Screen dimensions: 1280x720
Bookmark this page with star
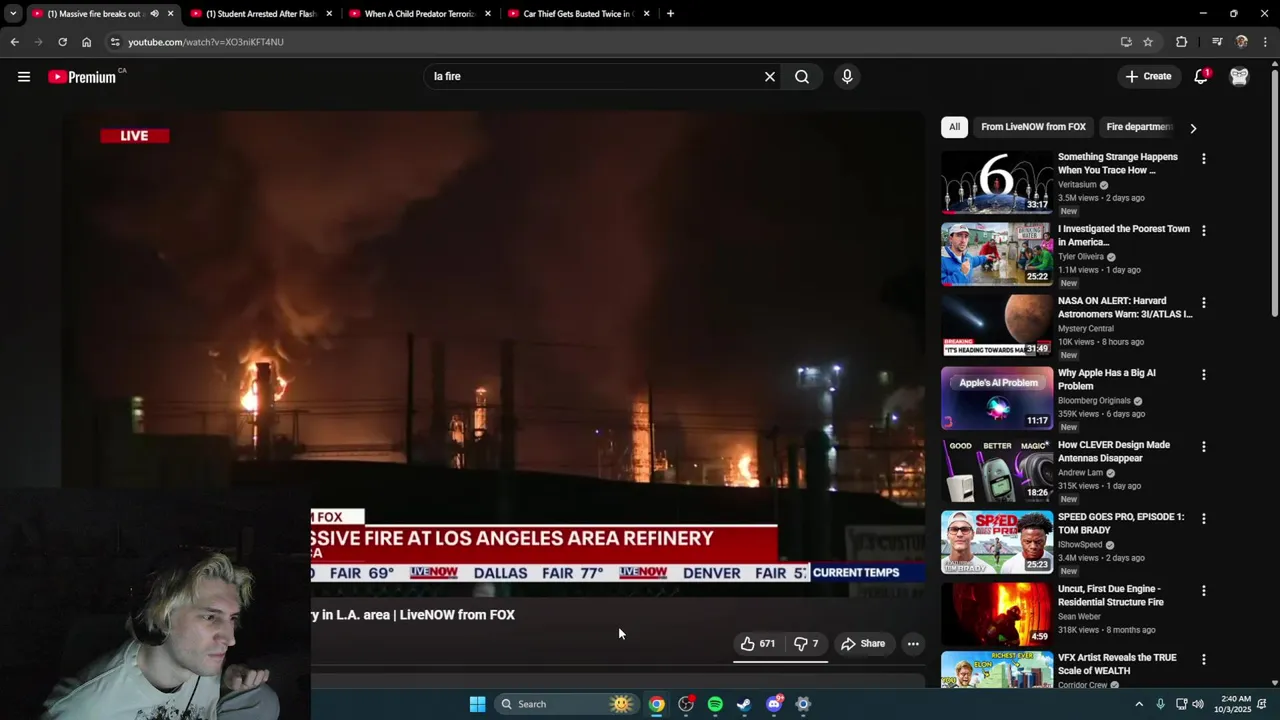(x=1148, y=42)
